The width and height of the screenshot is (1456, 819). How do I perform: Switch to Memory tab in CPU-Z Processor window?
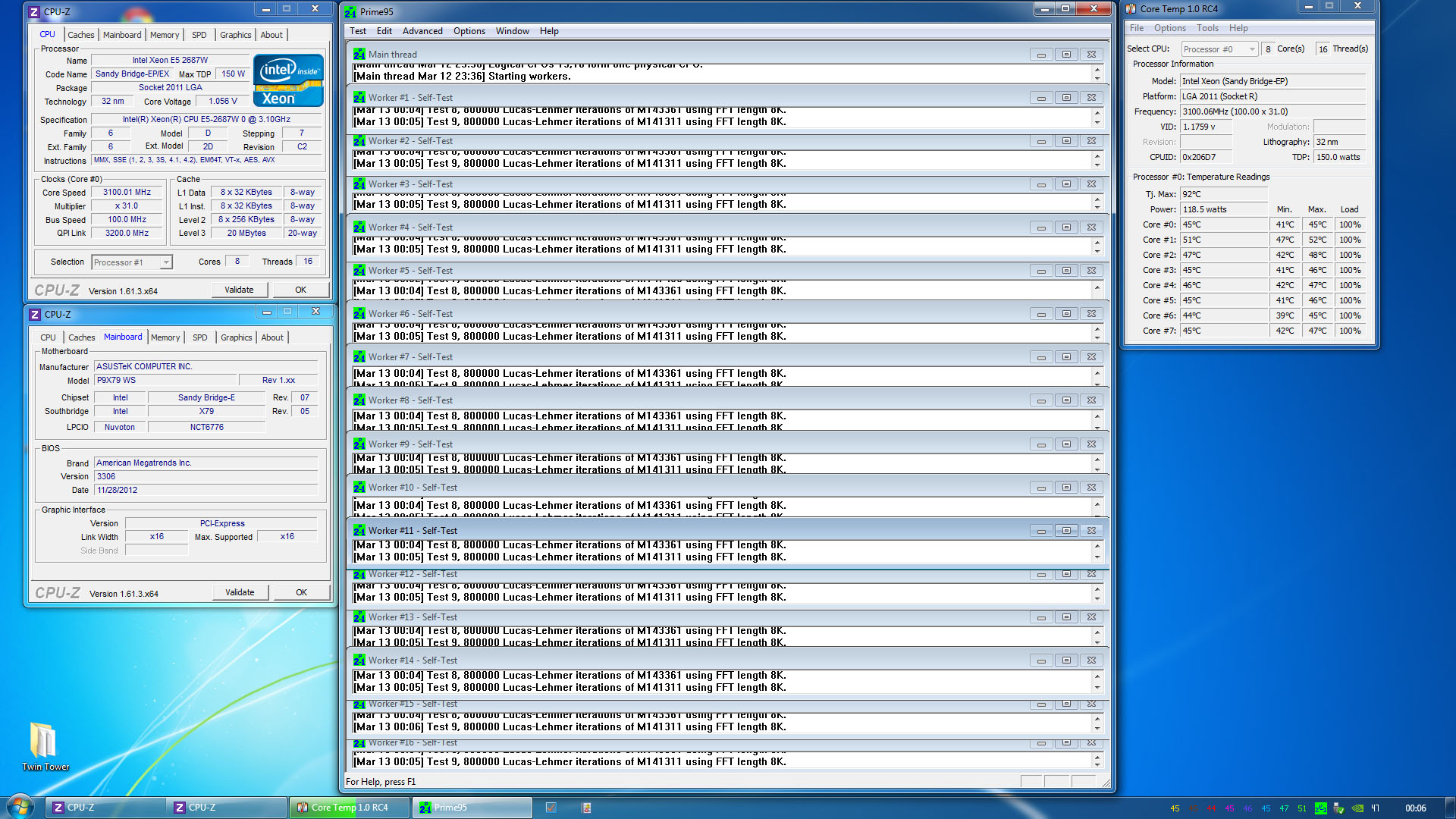tap(165, 35)
